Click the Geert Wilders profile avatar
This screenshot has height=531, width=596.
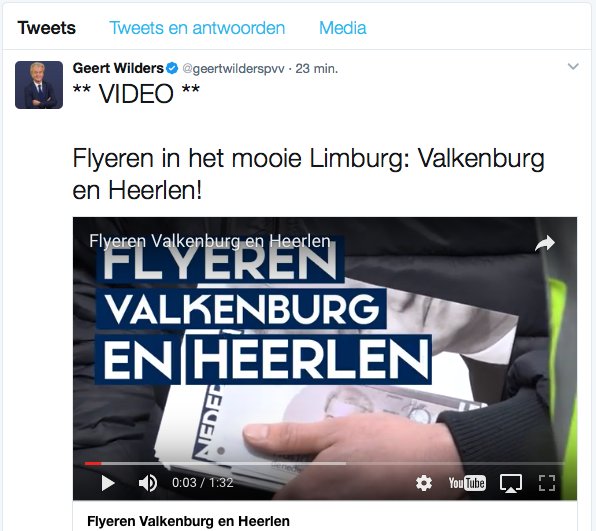39,85
